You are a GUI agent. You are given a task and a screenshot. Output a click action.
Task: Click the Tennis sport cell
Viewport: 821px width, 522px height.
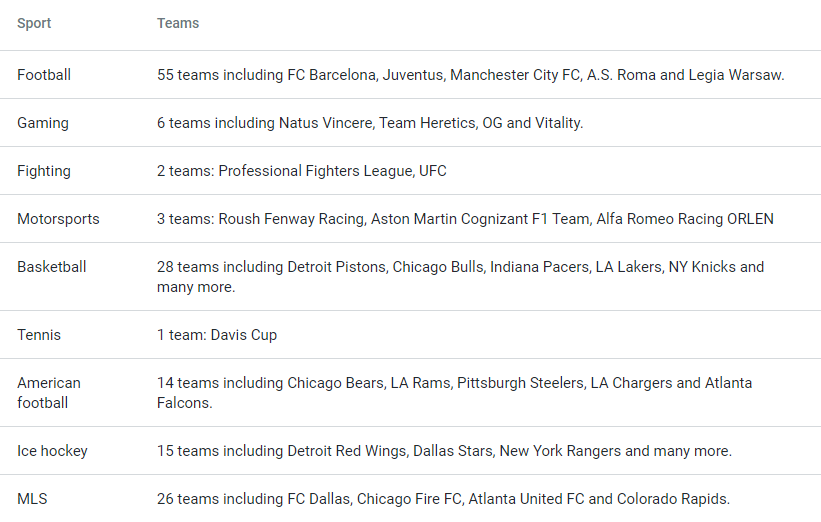[39, 335]
